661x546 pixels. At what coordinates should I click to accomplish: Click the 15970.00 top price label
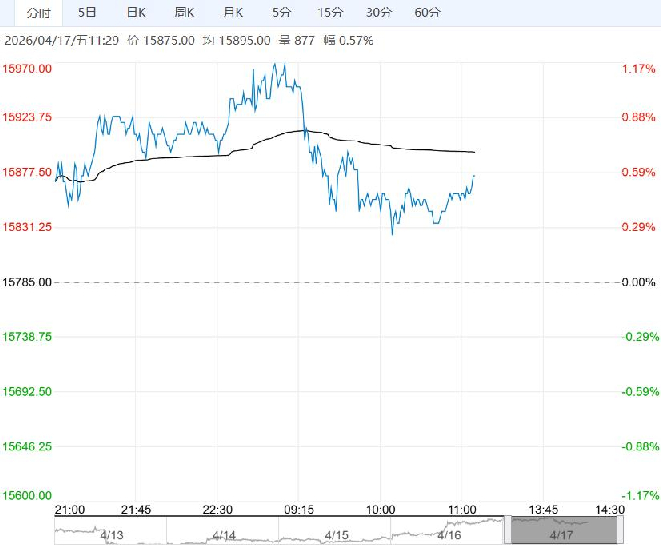[x=27, y=69]
